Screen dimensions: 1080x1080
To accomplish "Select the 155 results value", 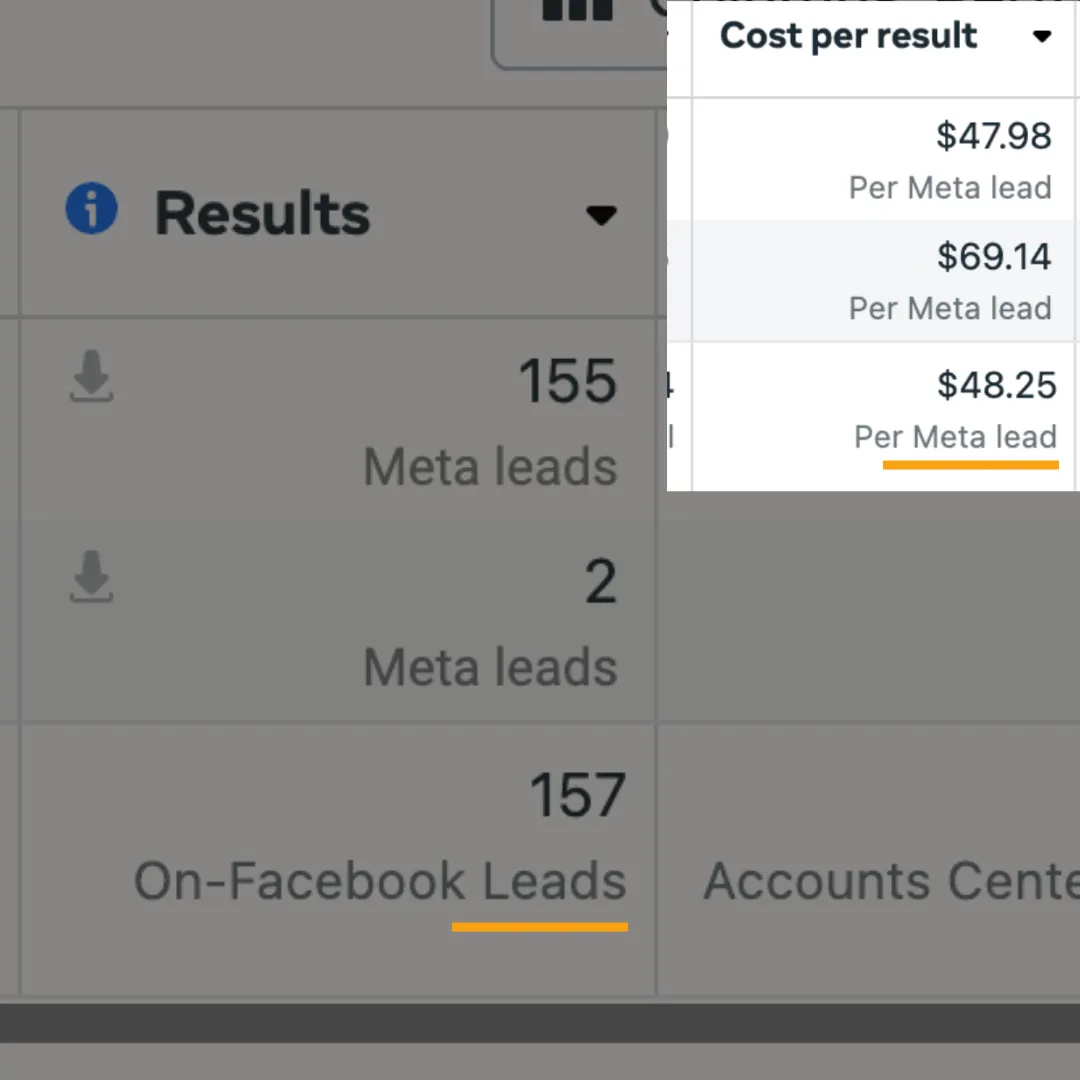I will click(x=567, y=381).
